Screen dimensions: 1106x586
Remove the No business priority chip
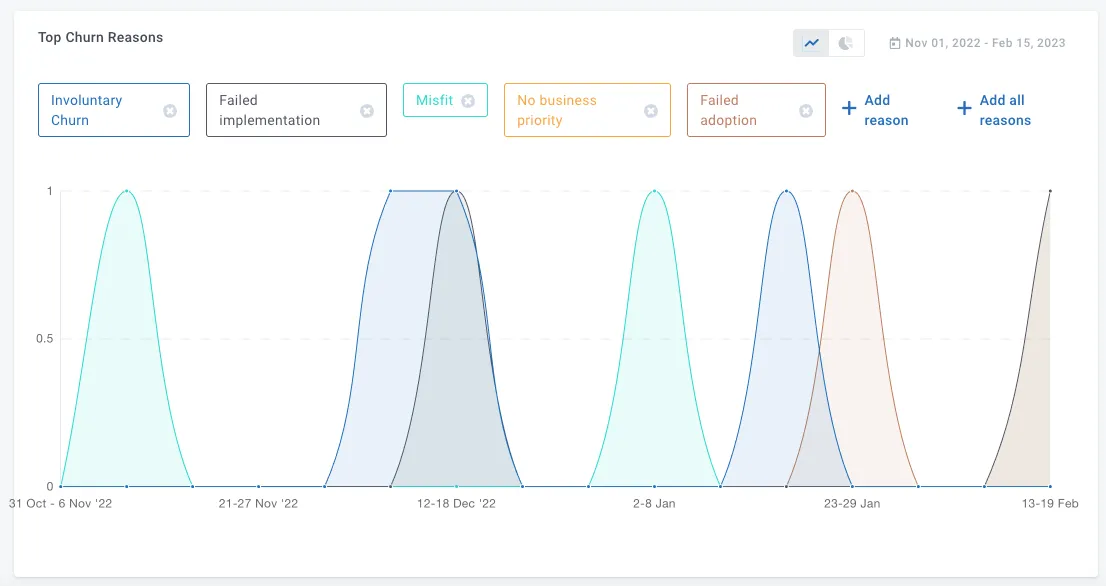click(651, 111)
